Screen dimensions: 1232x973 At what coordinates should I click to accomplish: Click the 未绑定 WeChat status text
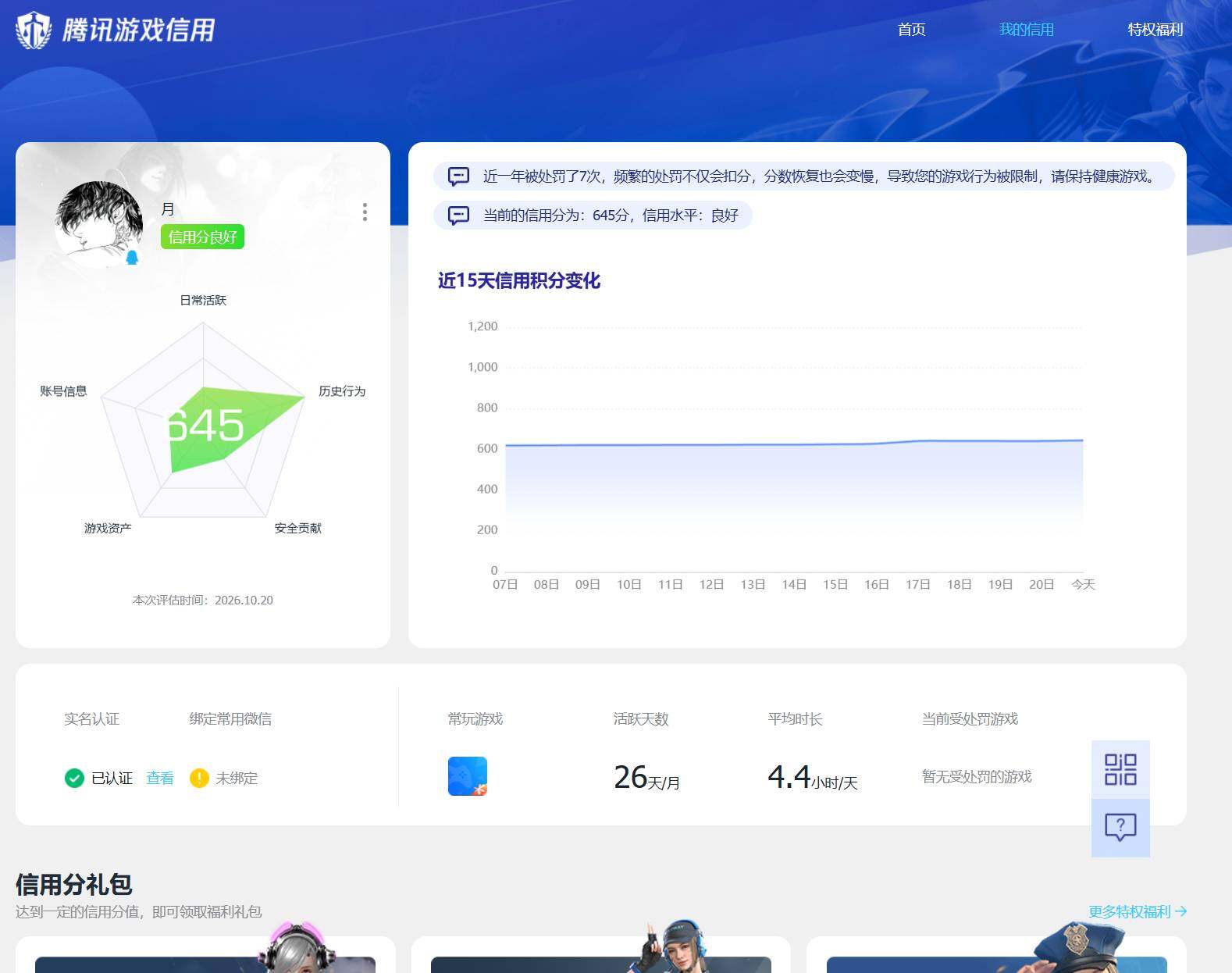click(237, 778)
